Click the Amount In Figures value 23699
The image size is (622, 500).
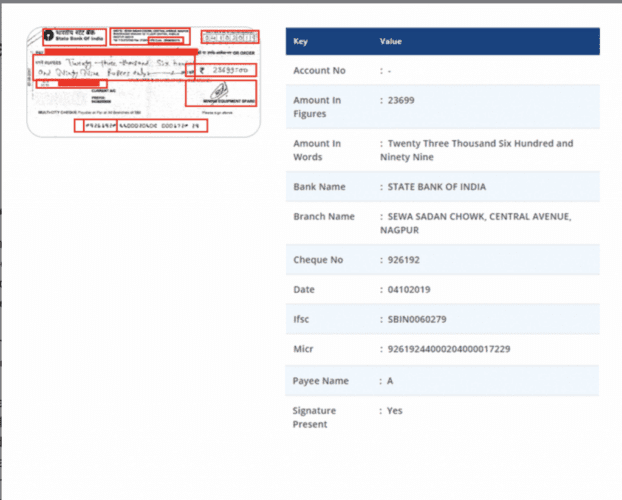point(402,100)
